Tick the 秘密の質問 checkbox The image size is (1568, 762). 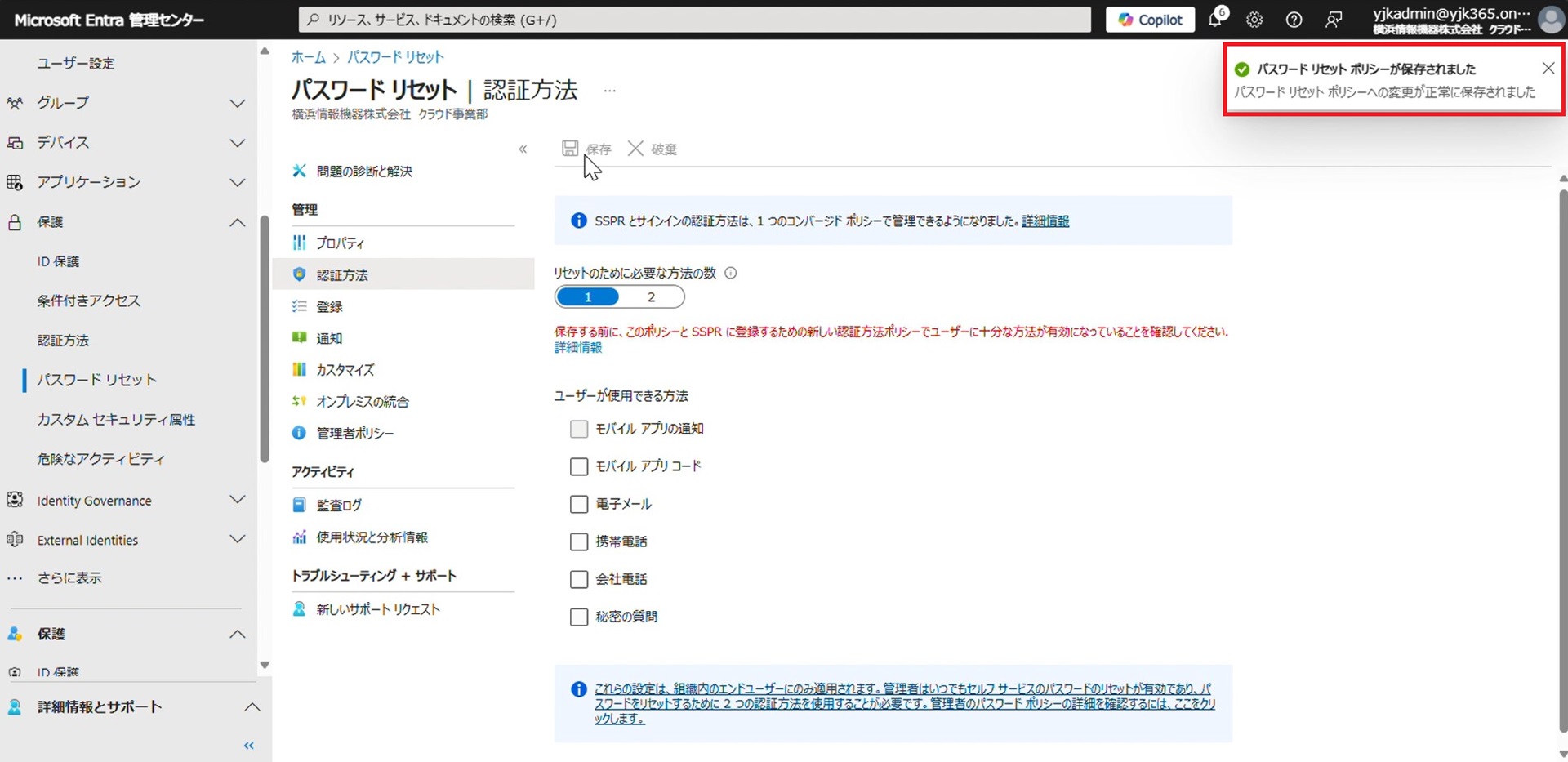[579, 617]
